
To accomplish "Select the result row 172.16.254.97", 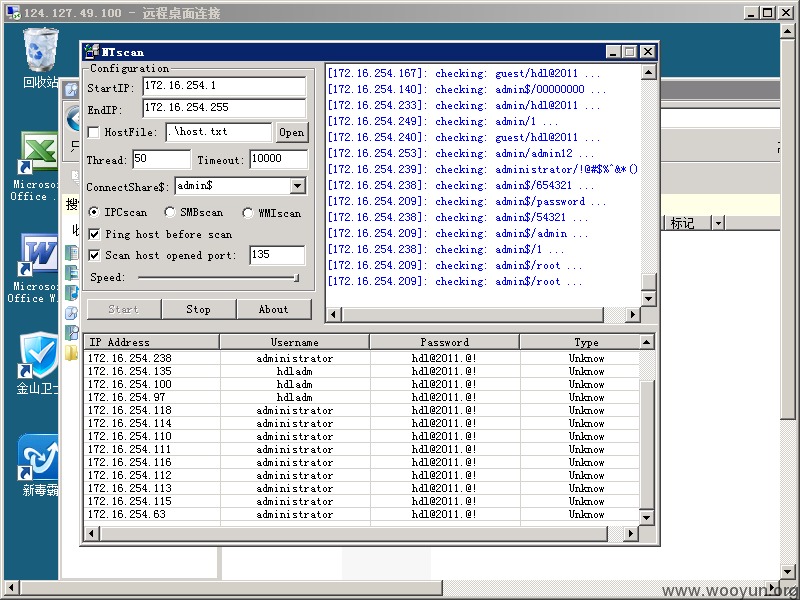I will (362, 397).
